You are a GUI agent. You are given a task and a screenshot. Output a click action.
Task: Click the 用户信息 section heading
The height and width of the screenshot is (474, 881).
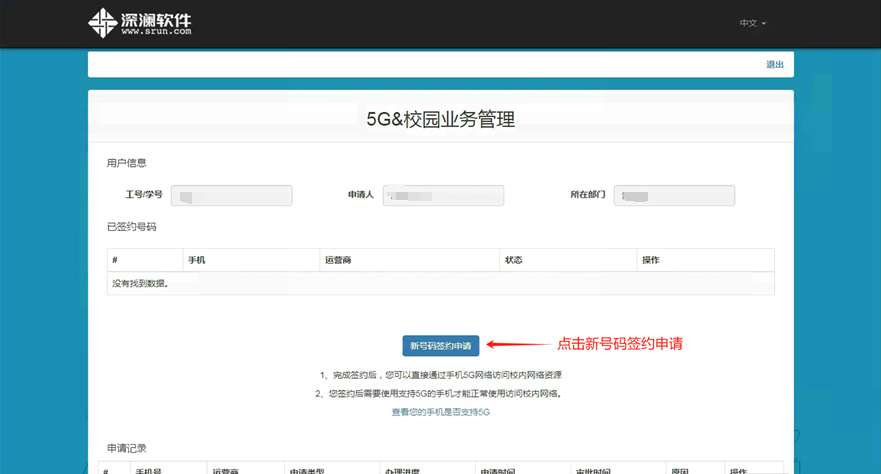127,162
